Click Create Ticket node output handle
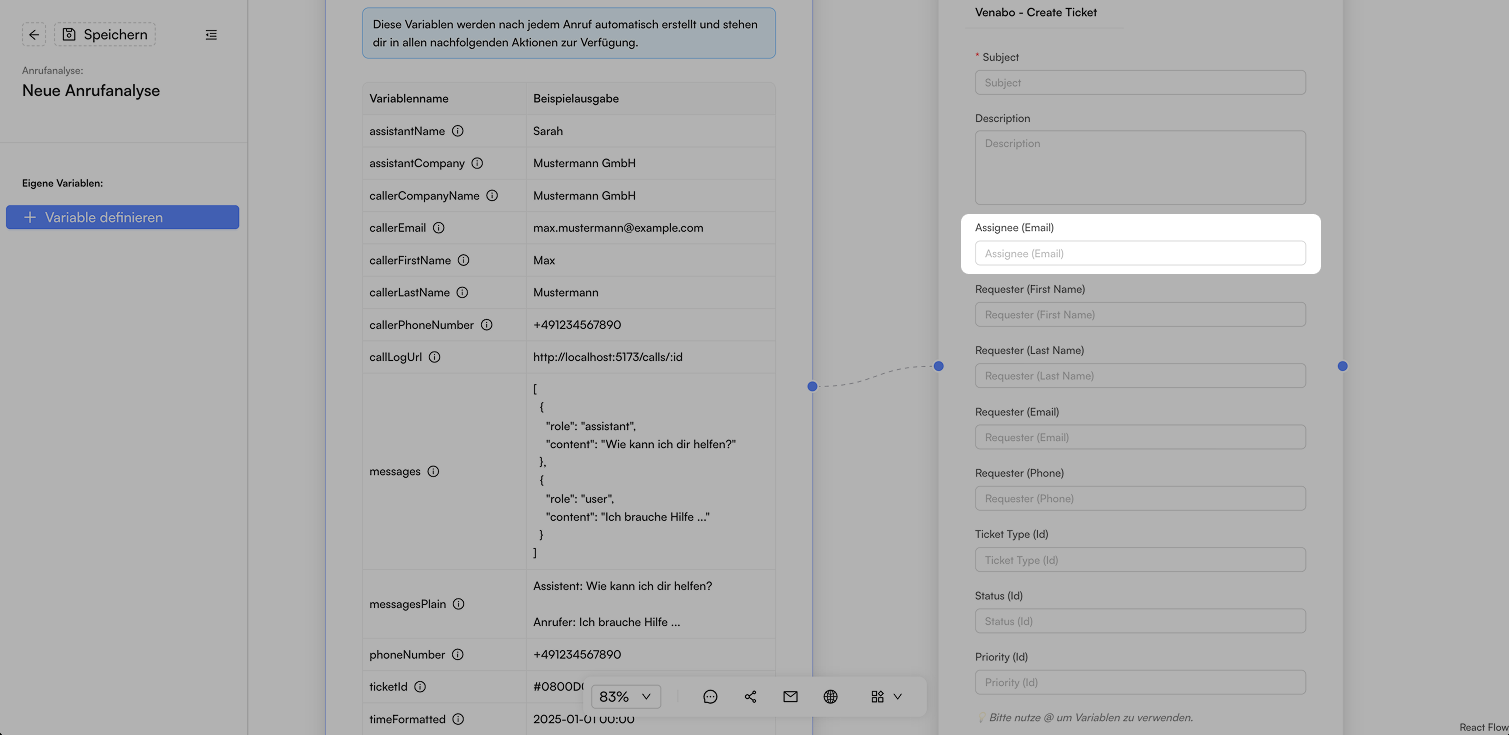The image size is (1509, 735). pos(1342,366)
